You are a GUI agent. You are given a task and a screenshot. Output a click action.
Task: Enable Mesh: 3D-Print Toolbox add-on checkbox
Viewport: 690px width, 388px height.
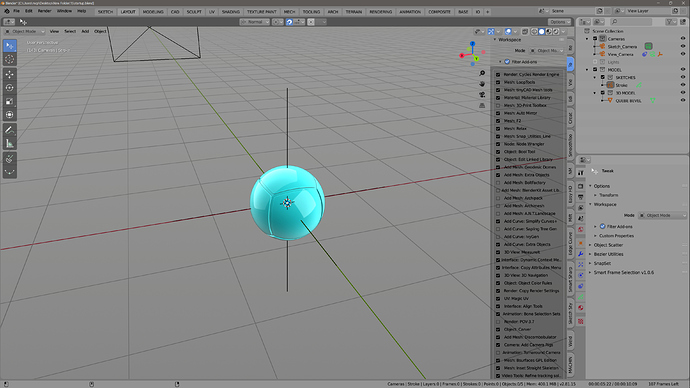pos(498,106)
